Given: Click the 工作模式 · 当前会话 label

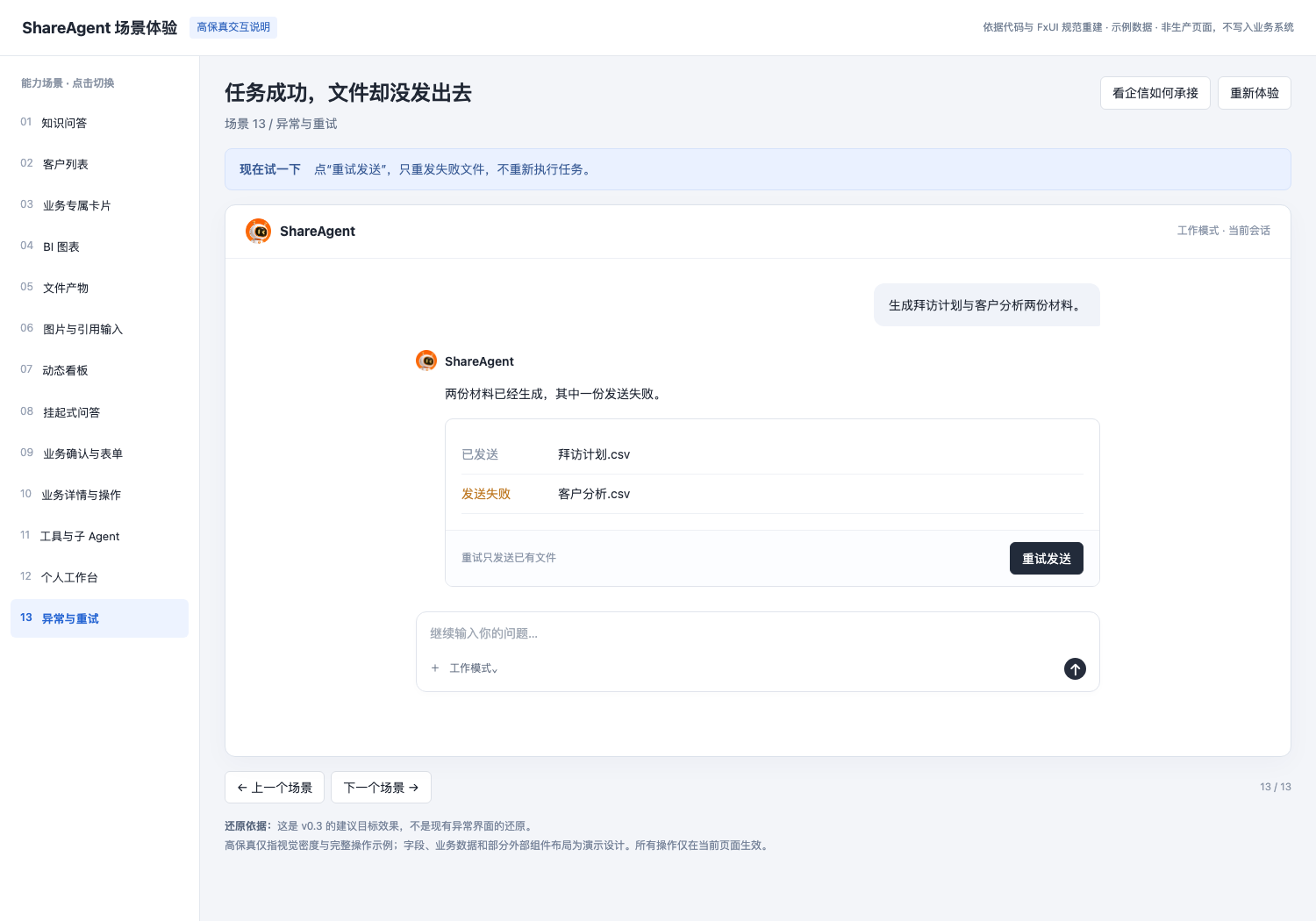Looking at the screenshot, I should point(1224,231).
